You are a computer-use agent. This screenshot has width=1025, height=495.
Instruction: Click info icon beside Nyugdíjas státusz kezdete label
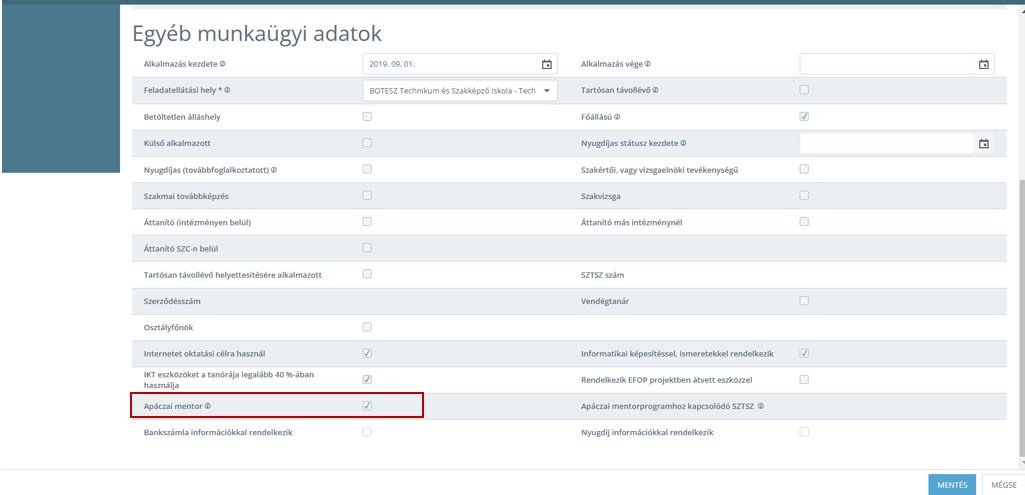point(684,143)
